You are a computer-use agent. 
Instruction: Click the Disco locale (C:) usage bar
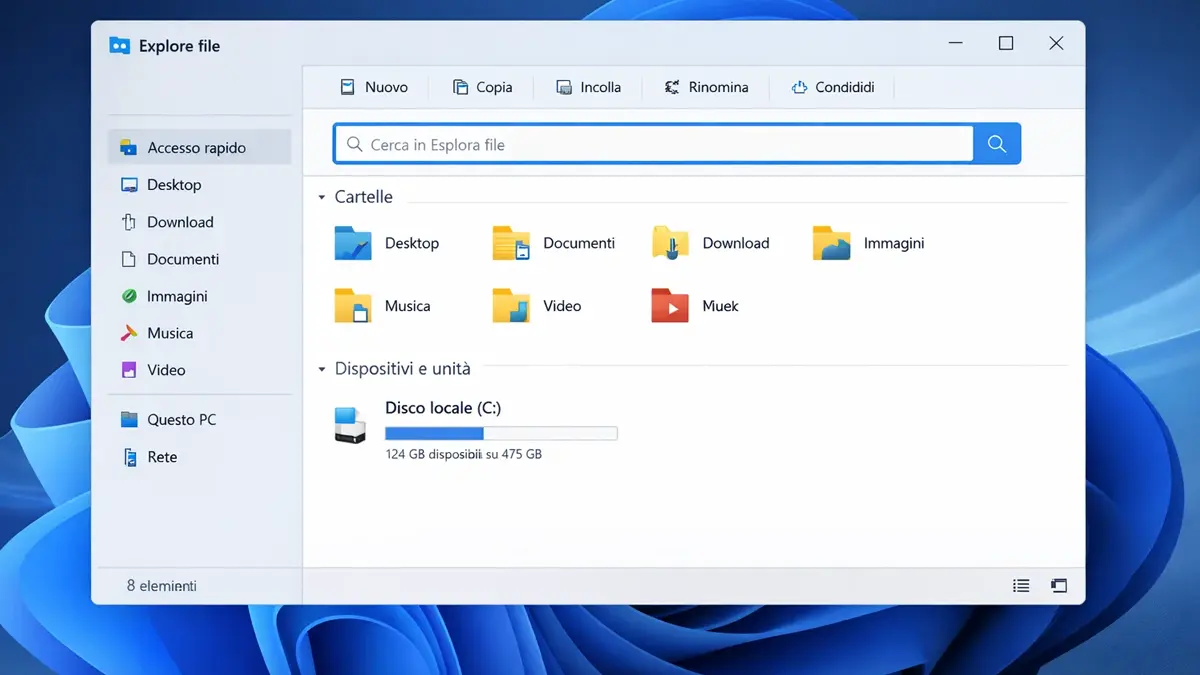(x=501, y=434)
